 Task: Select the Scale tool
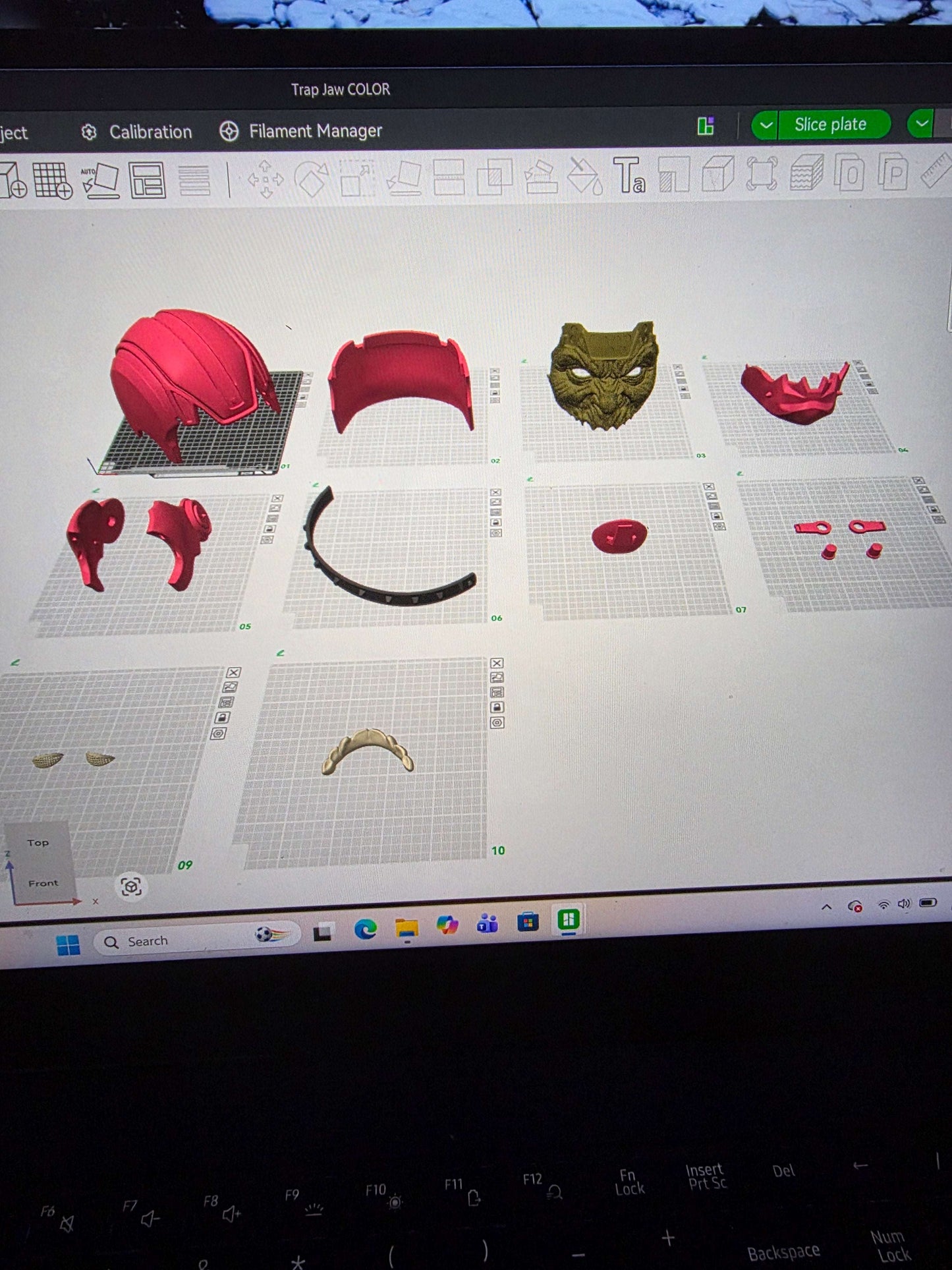357,179
